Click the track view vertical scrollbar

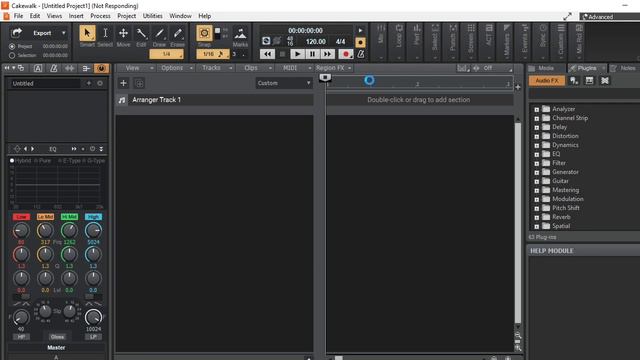click(518, 222)
